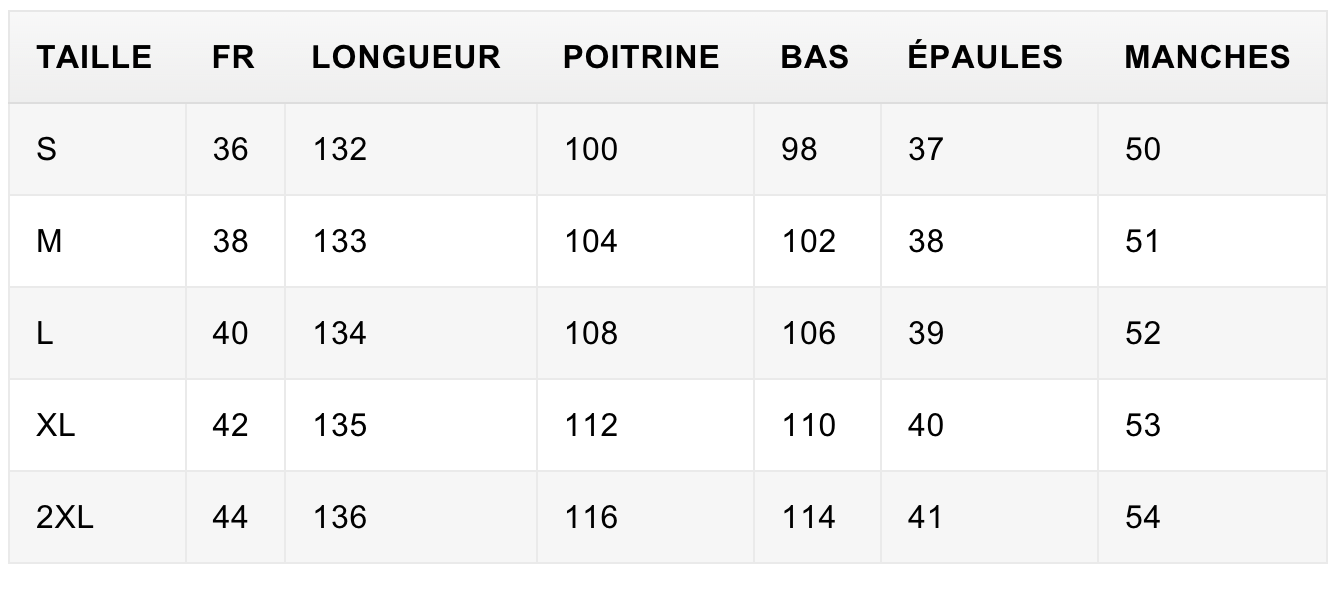This screenshot has height=610, width=1338.
Task: Click the FR column header
Action: point(234,57)
